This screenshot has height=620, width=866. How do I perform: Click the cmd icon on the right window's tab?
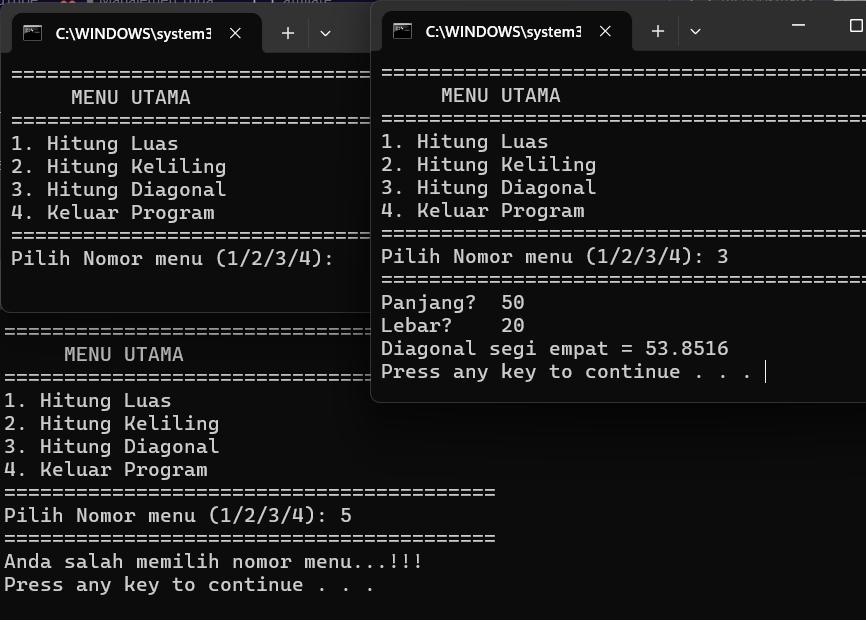pyautogui.click(x=403, y=31)
